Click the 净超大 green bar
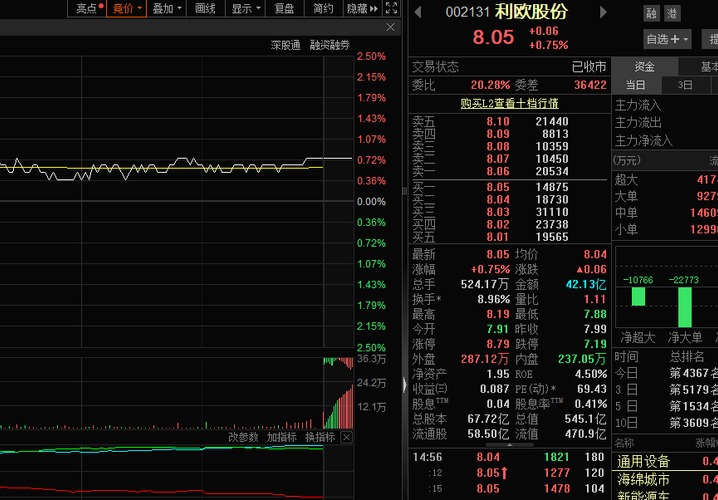The height and width of the screenshot is (500, 718). [638, 296]
